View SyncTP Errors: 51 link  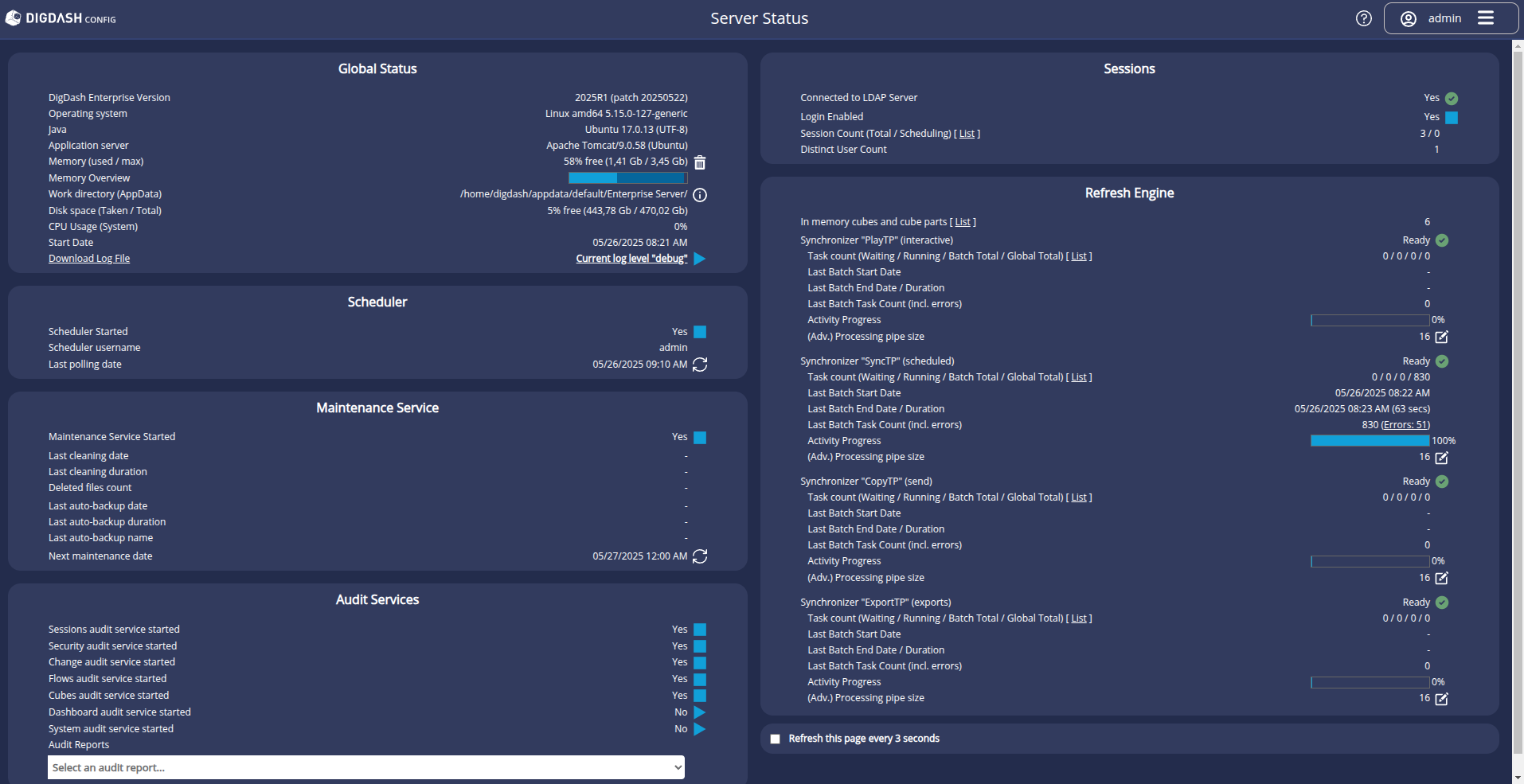[1405, 425]
